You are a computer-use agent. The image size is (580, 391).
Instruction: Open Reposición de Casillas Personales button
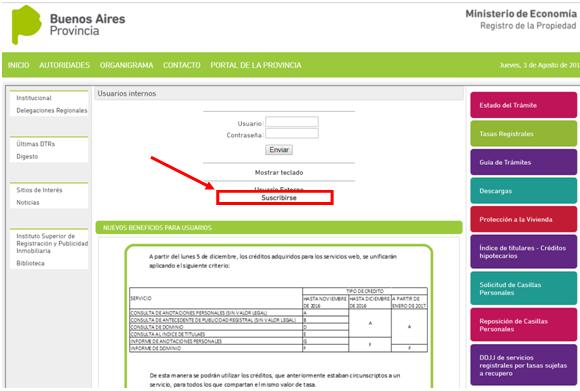[x=523, y=325]
